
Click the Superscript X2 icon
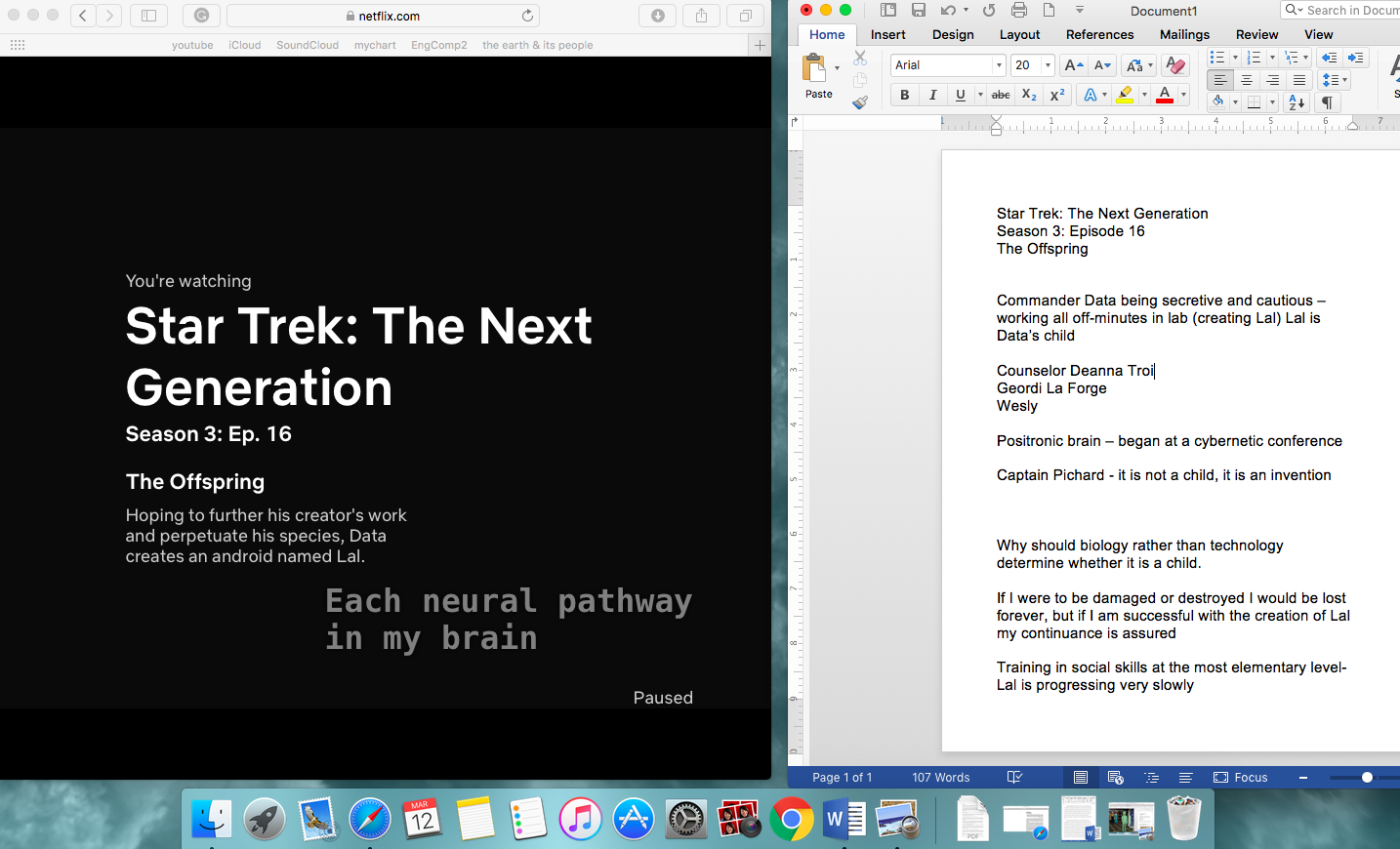(1057, 95)
